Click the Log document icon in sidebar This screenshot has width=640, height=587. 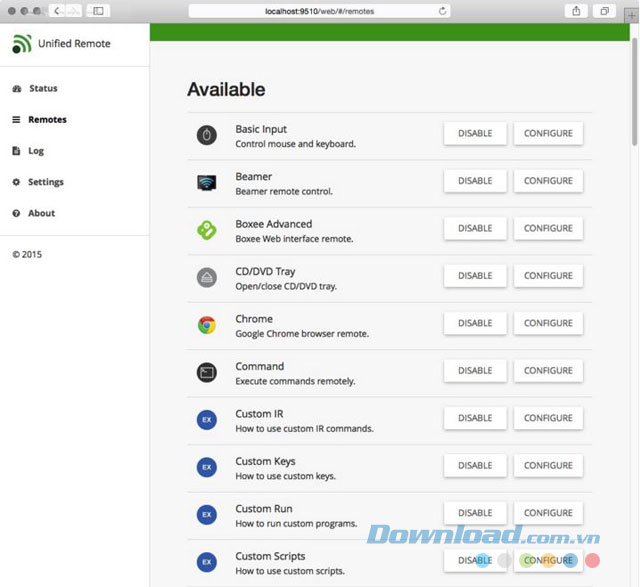(16, 151)
